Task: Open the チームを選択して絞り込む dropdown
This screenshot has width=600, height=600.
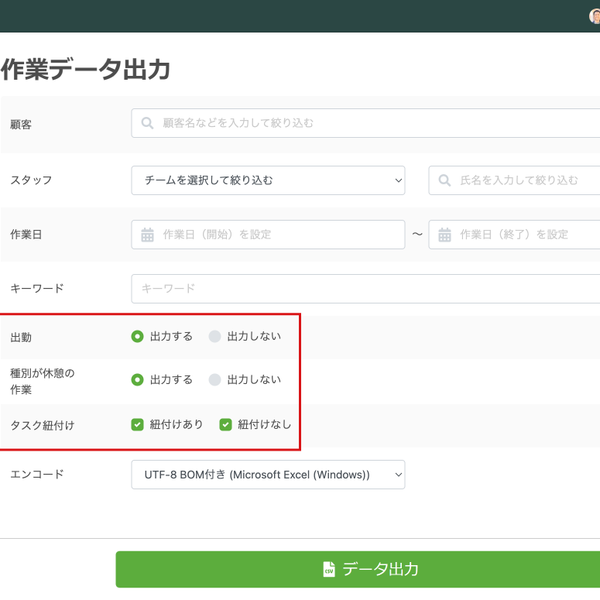Action: [268, 180]
